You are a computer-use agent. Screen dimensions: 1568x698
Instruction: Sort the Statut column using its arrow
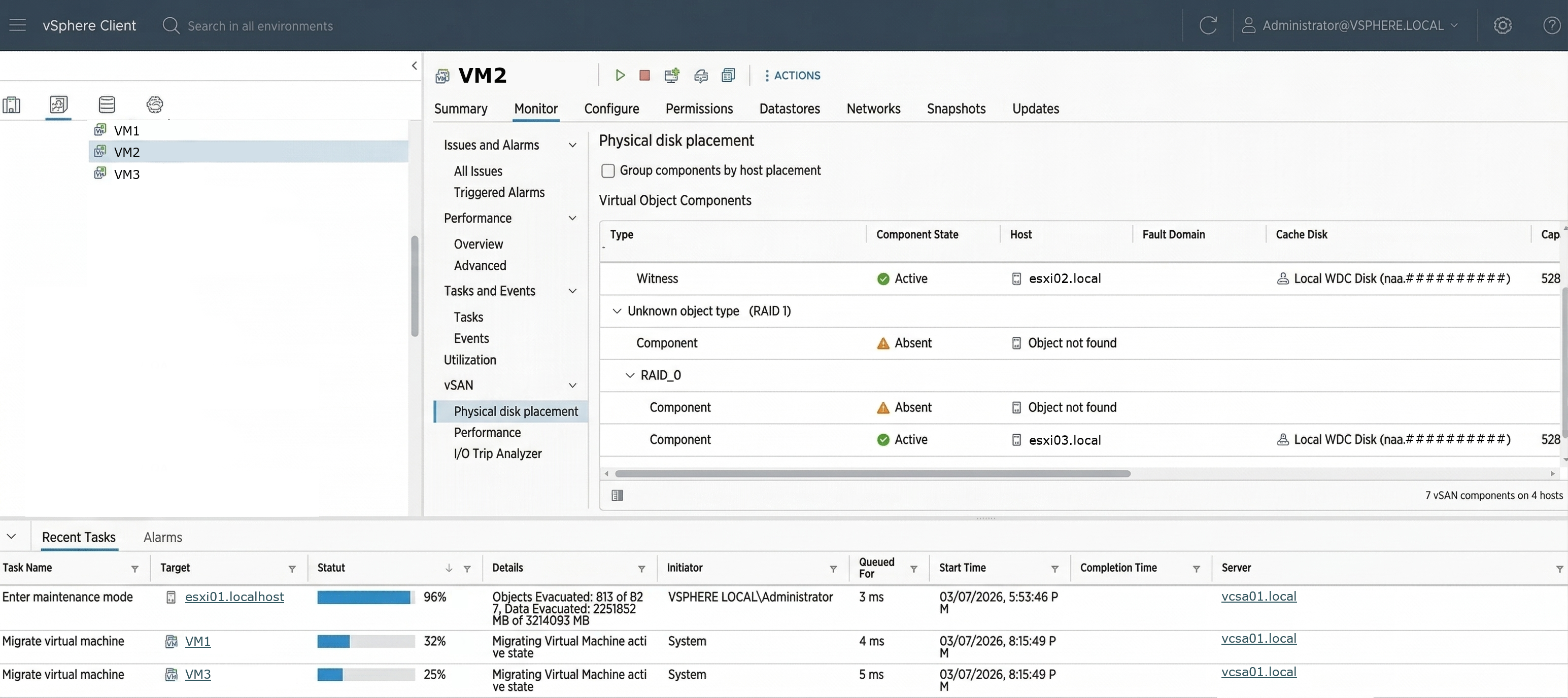449,568
